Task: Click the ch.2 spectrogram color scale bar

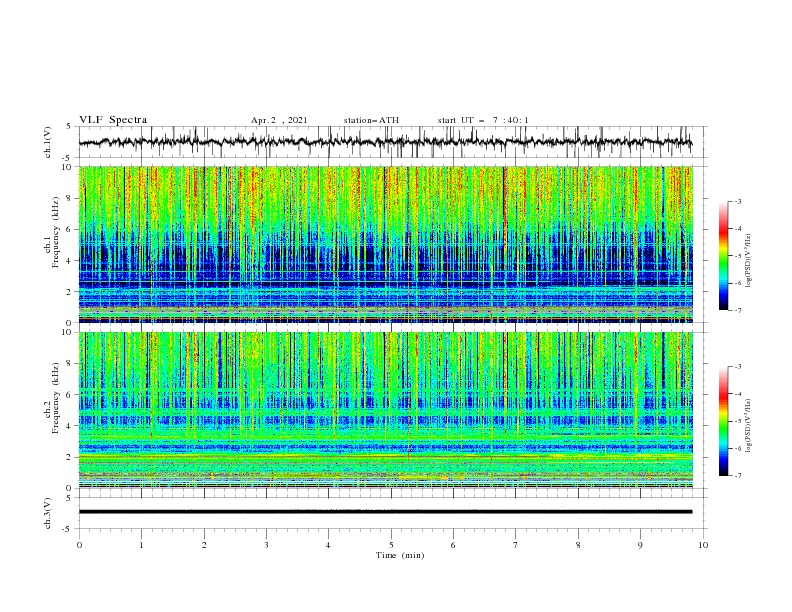Action: coord(723,421)
